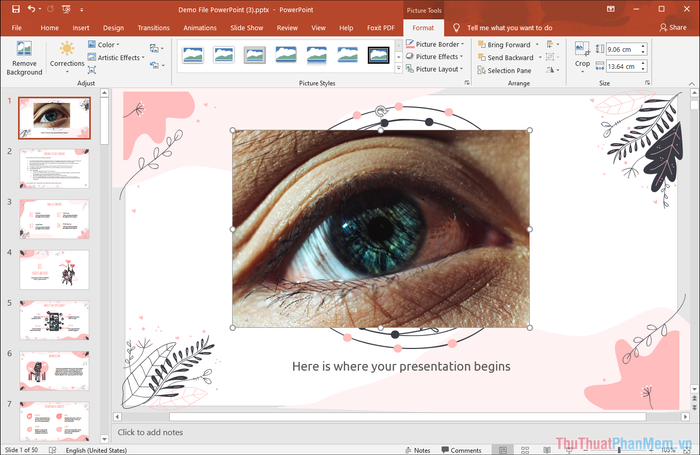Select slide 2 thumbnail
This screenshot has height=455, width=700.
(x=54, y=168)
